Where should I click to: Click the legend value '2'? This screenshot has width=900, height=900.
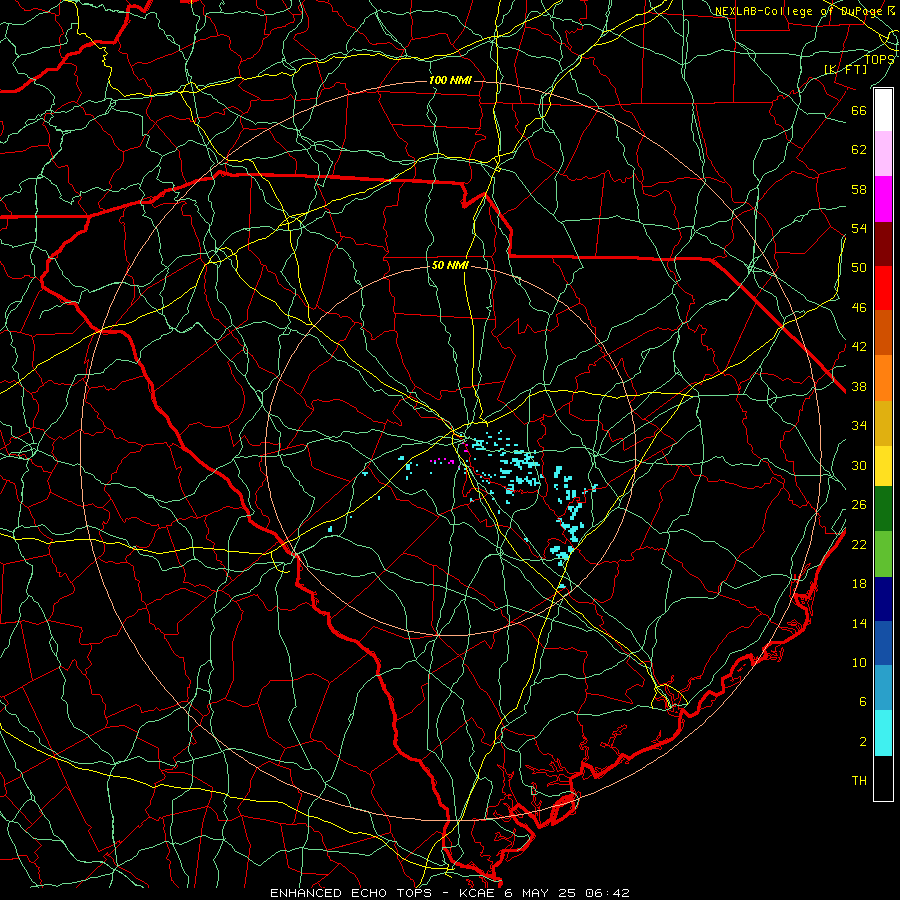point(863,742)
